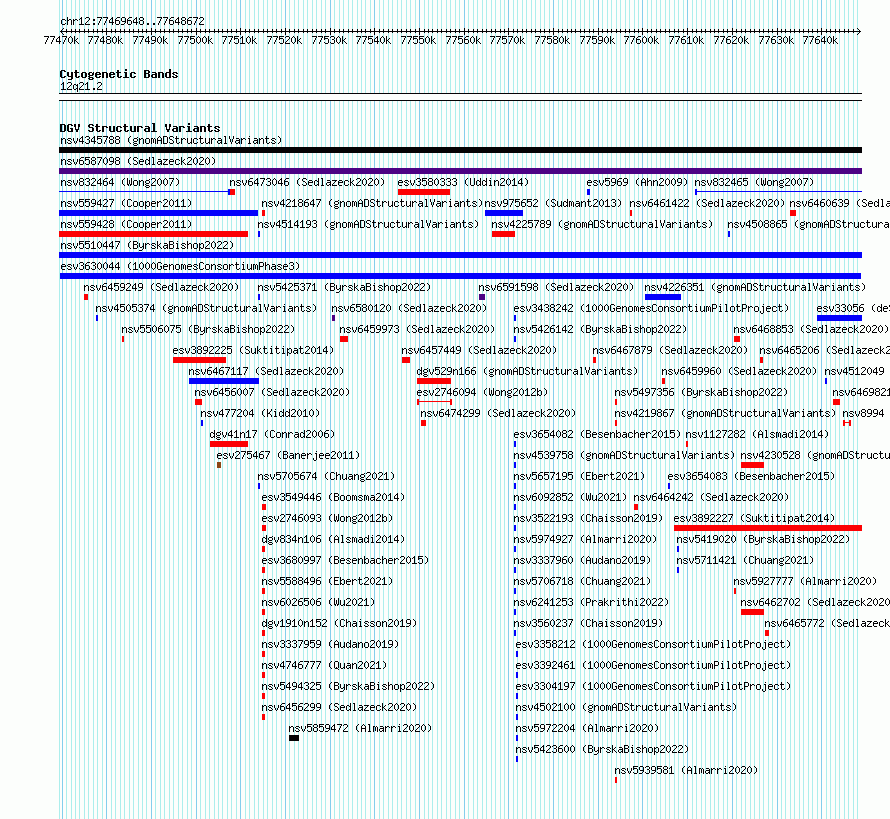Open nsv4218647 (gnomADStructuralVariants) label
The image size is (890, 819).
point(372,203)
